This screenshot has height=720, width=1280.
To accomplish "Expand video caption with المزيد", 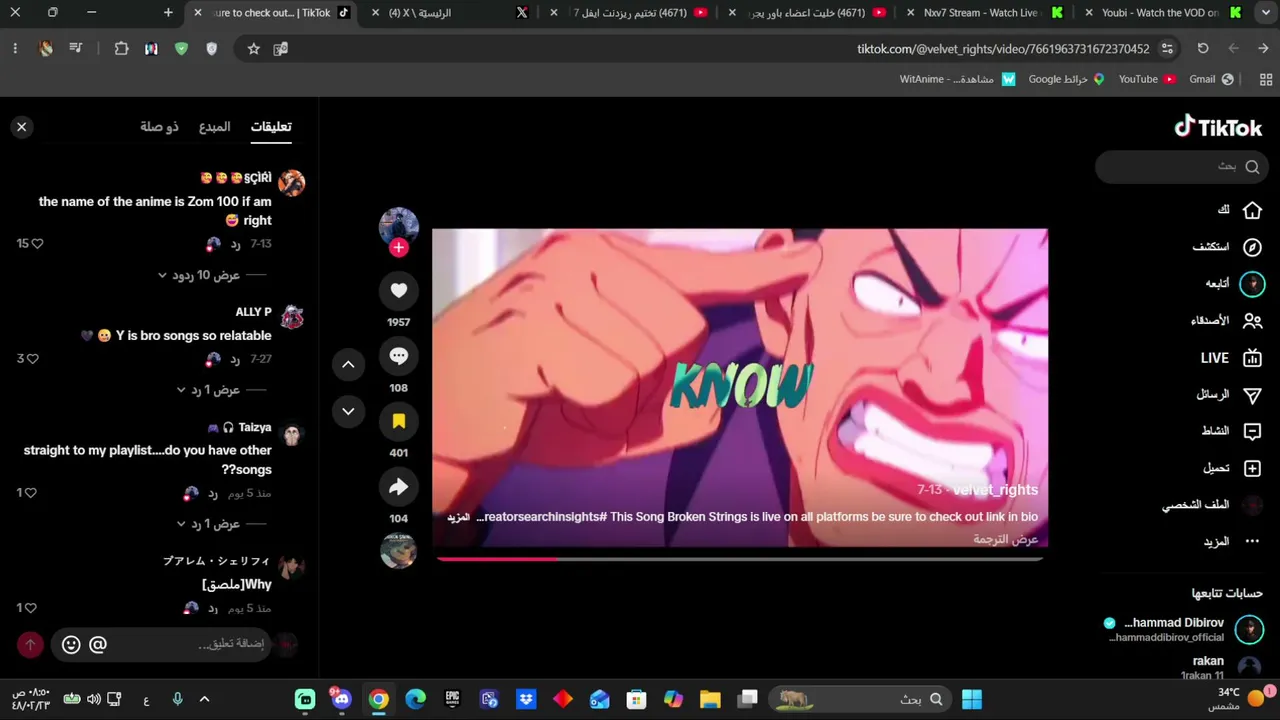I will pos(458,517).
